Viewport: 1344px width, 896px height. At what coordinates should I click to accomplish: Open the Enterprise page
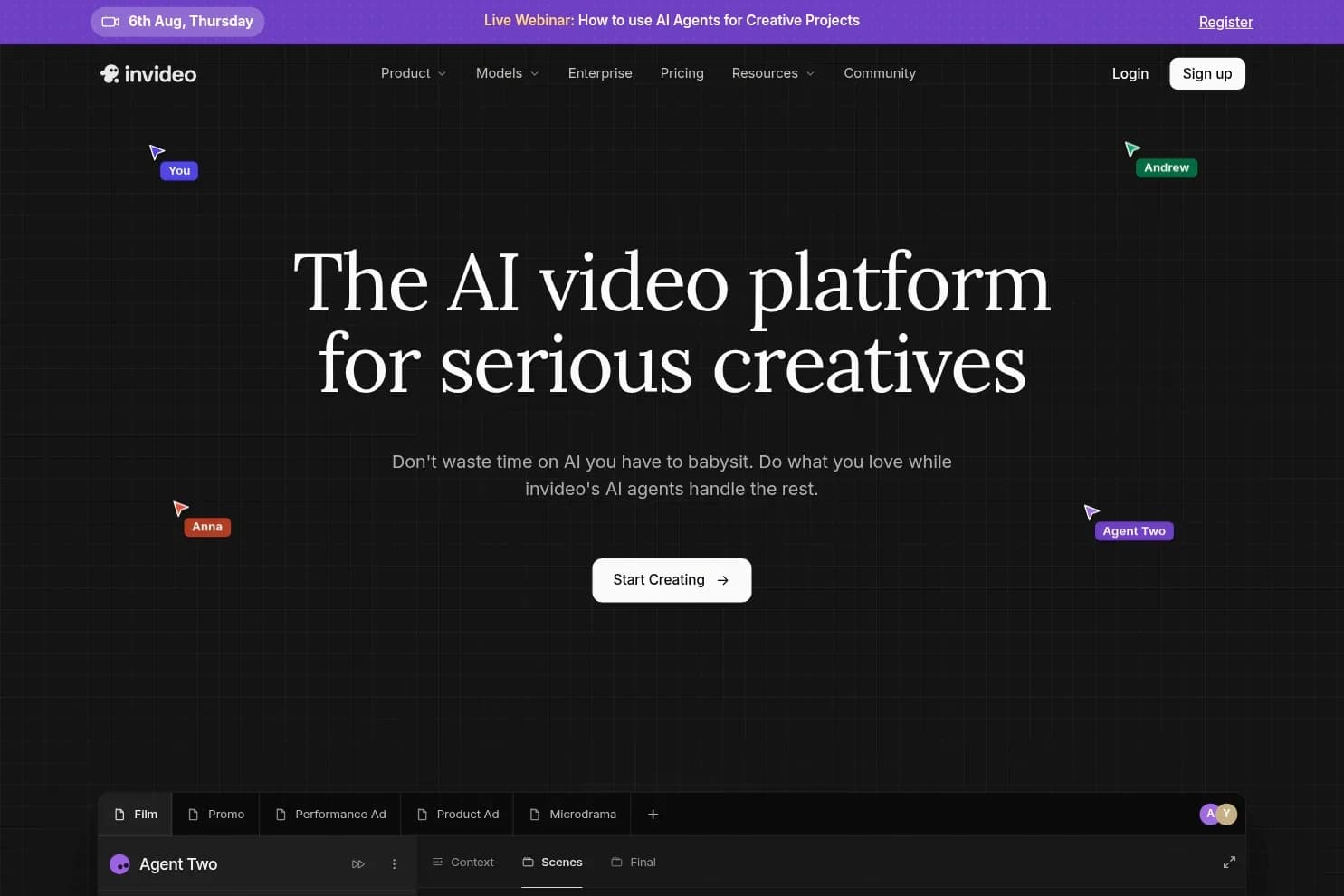[600, 73]
